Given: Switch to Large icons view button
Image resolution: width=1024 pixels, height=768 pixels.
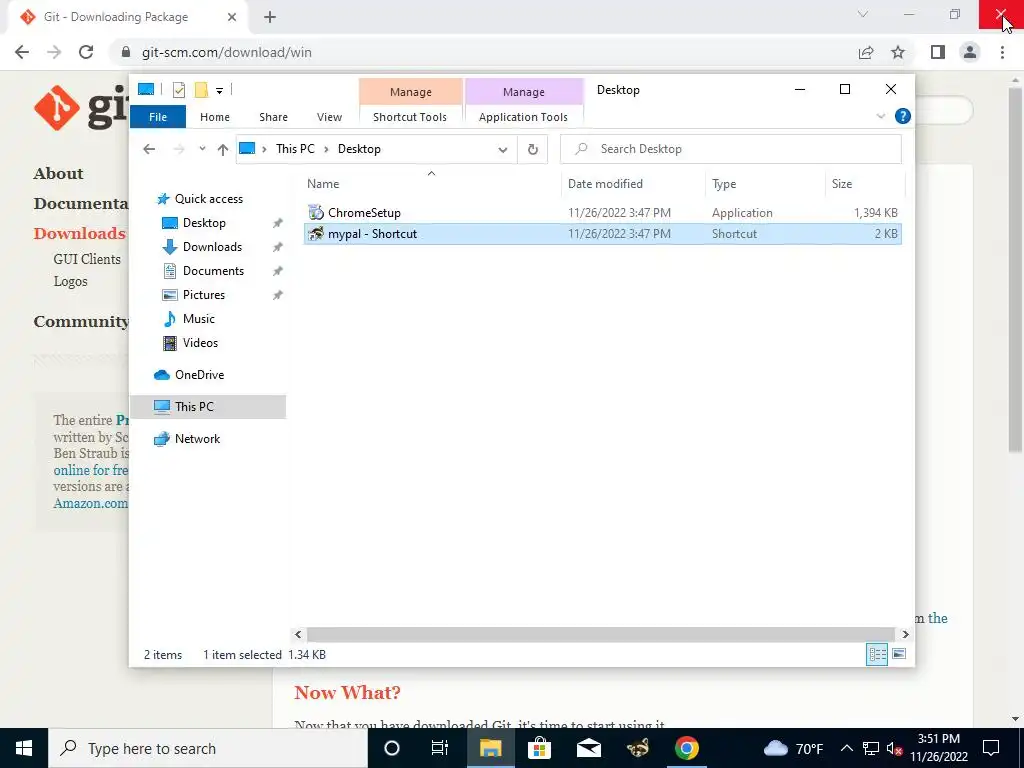Looking at the screenshot, I should coord(899,654).
